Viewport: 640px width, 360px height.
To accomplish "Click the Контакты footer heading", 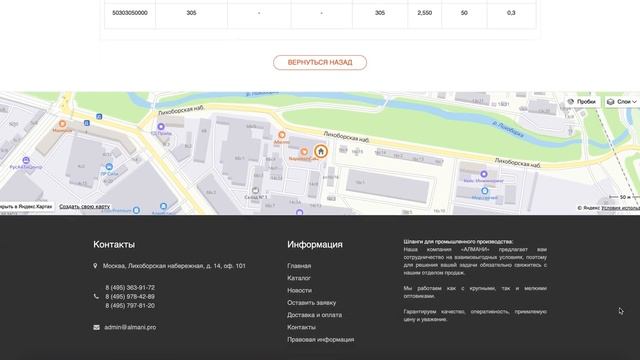I will coord(114,244).
